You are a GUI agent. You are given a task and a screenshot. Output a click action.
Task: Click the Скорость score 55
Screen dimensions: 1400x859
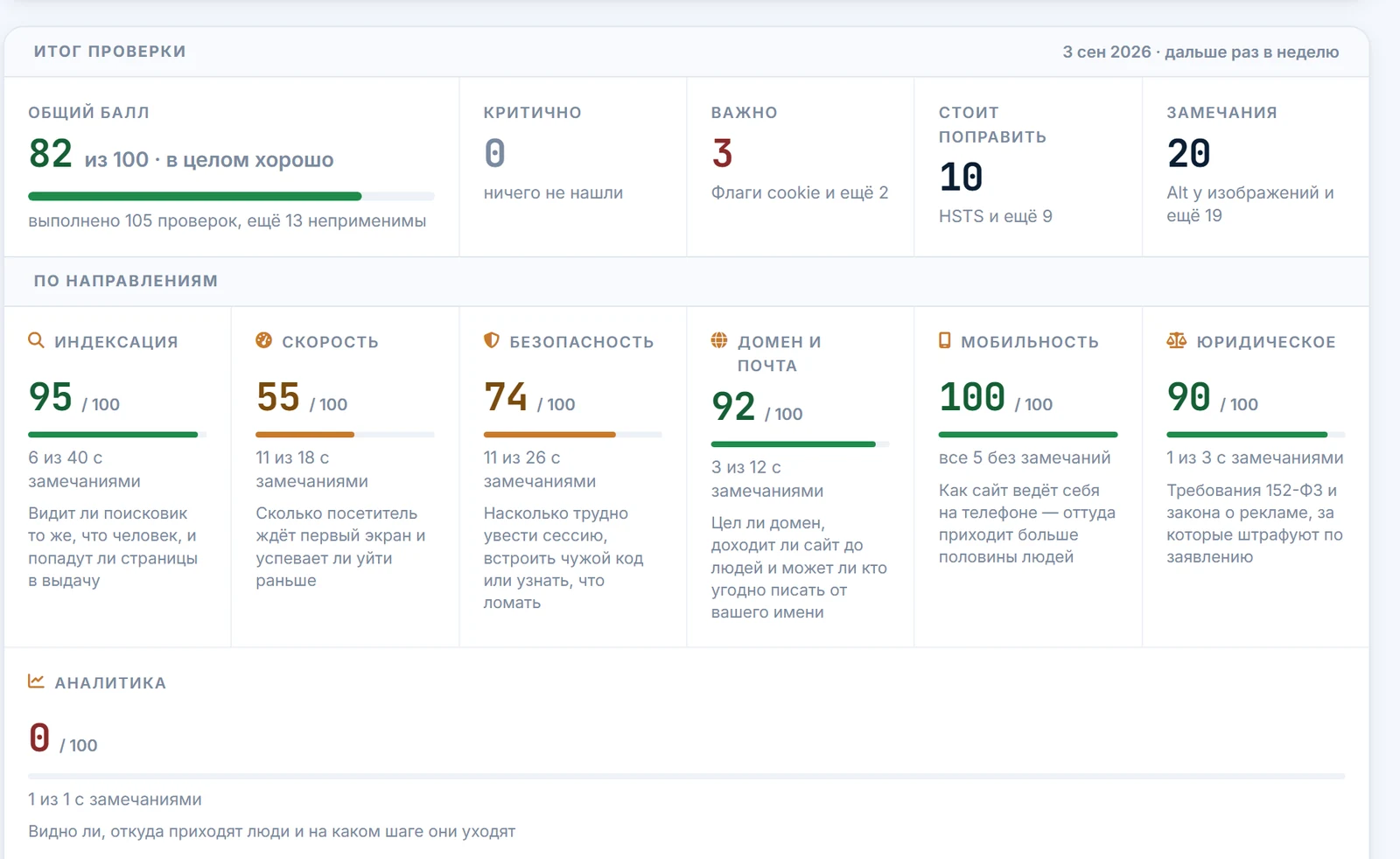click(278, 397)
